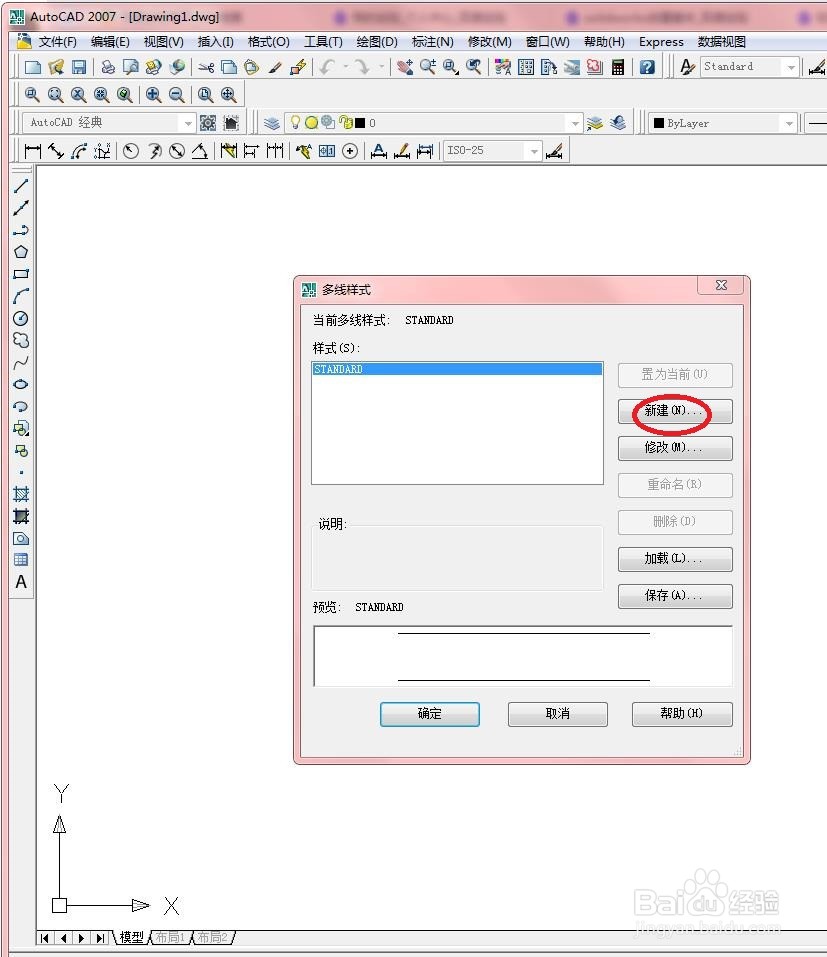The height and width of the screenshot is (957, 827).
Task: Click the Undo arrow icon
Action: 328,67
